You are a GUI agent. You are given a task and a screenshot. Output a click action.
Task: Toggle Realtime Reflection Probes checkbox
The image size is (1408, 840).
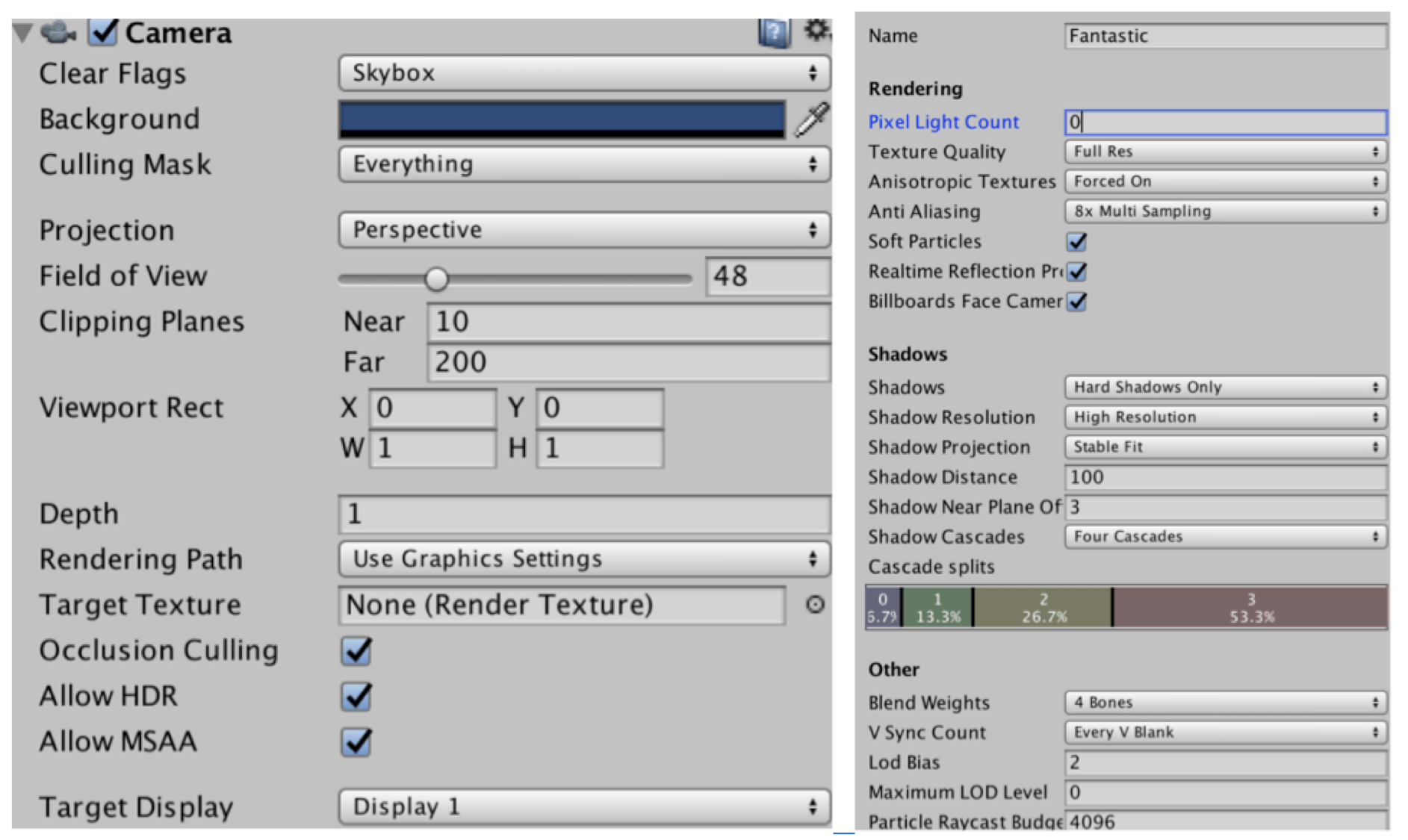(1077, 272)
